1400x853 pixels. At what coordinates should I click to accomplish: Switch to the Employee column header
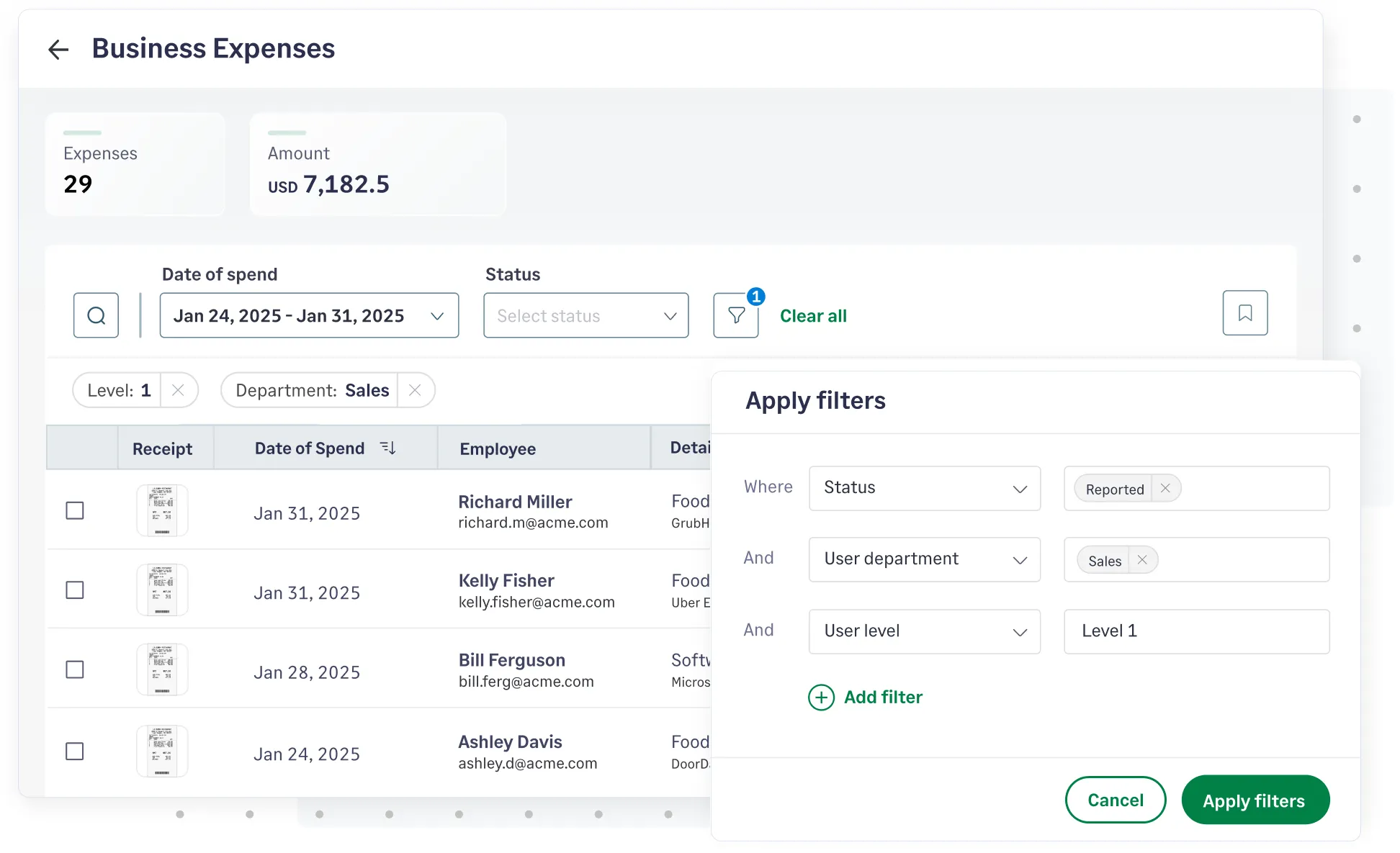[x=498, y=448]
